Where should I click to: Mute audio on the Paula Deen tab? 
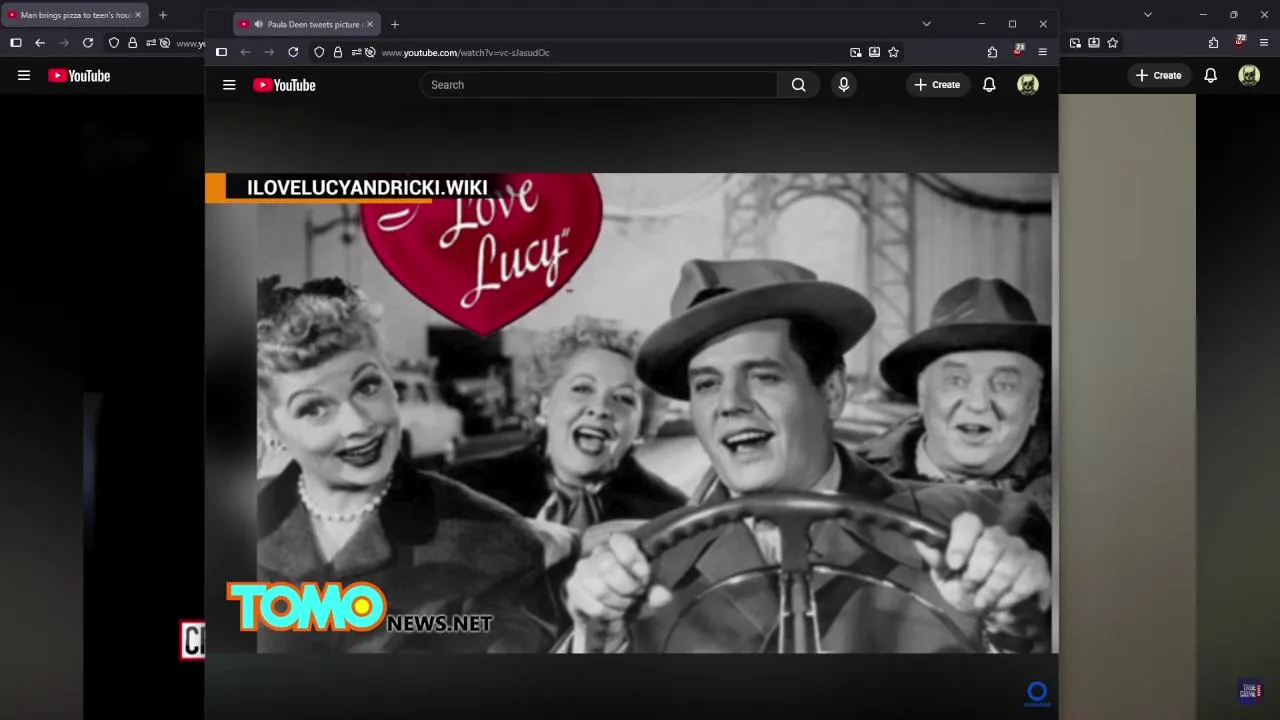coord(259,24)
